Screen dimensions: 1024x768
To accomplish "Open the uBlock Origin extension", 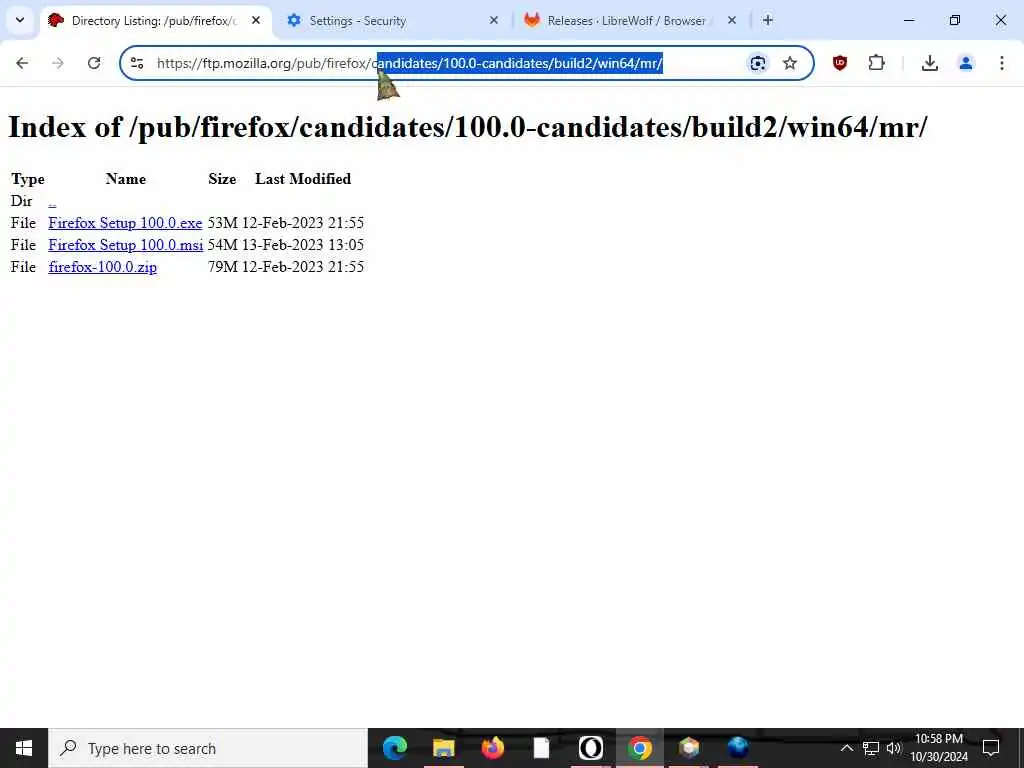I will 840,63.
